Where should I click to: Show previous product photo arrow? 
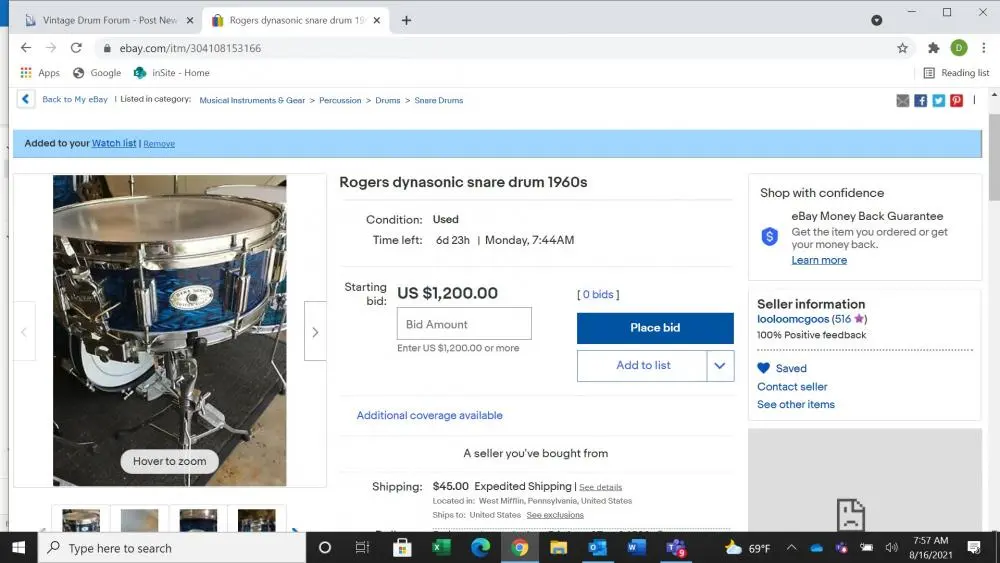tap(24, 332)
